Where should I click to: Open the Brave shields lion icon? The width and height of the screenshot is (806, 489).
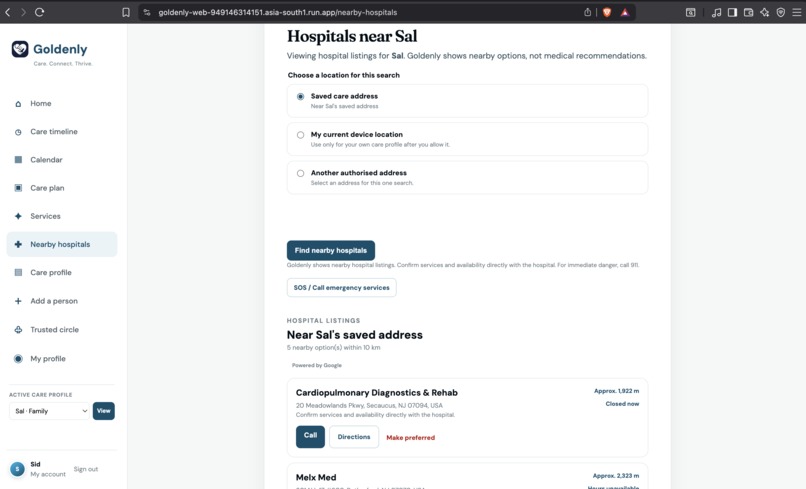click(607, 12)
